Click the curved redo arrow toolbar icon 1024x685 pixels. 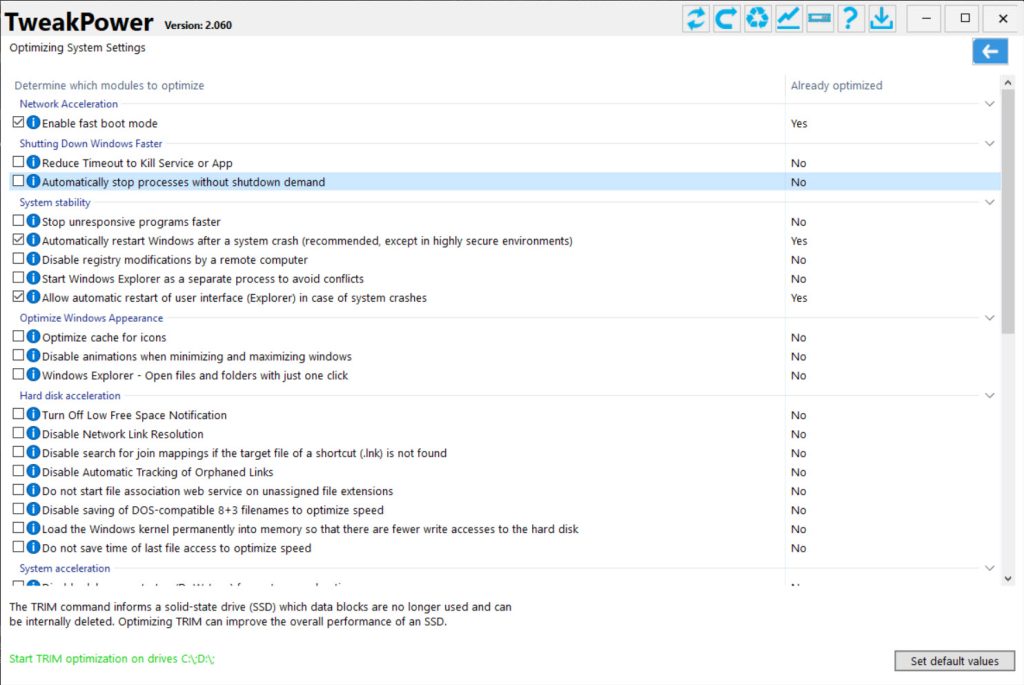click(726, 18)
